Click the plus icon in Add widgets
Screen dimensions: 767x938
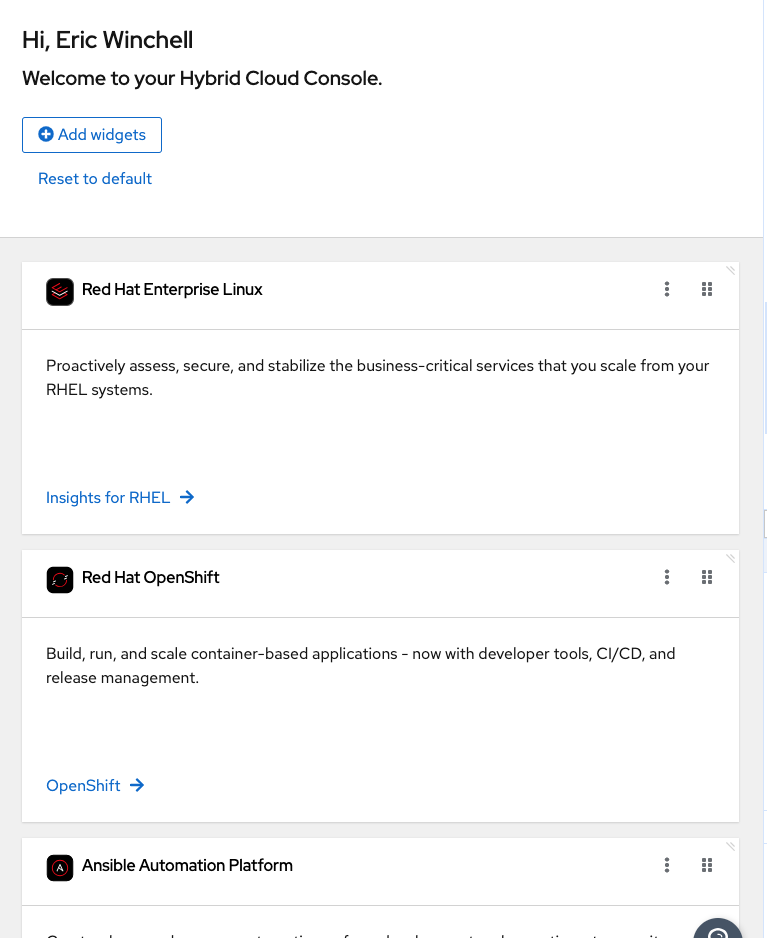tap(46, 134)
